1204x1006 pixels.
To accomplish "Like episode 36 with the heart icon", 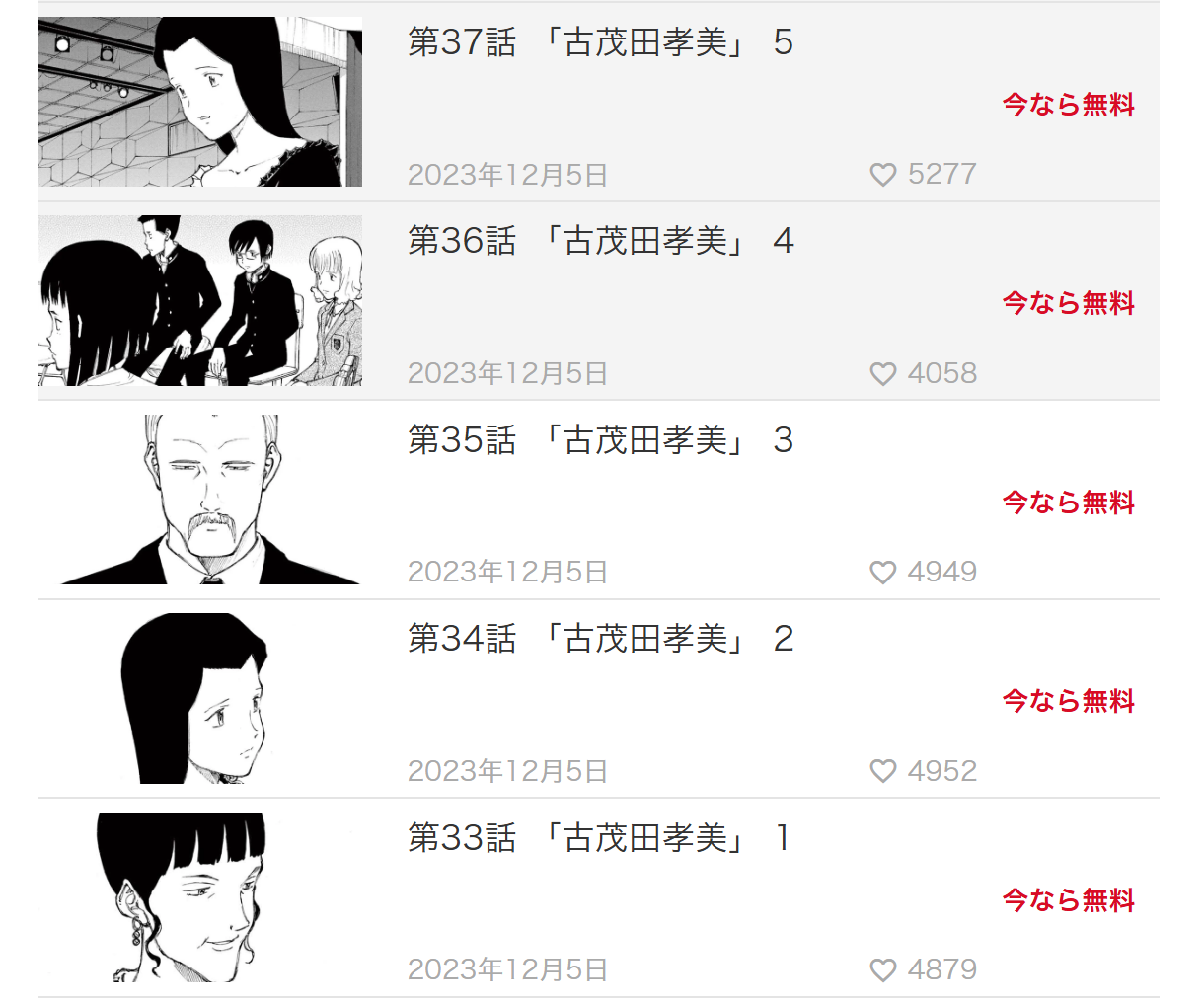I will pyautogui.click(x=883, y=374).
